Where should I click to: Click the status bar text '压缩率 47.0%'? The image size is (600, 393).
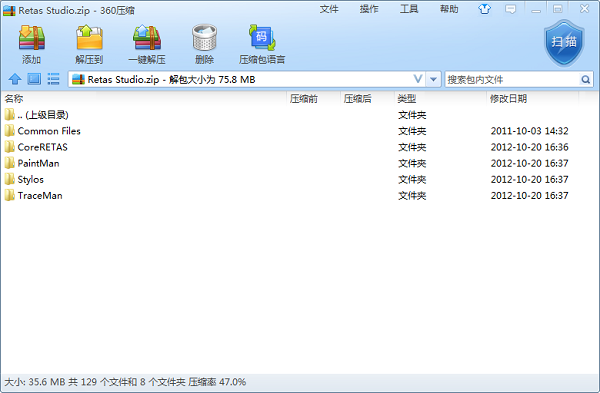[217, 382]
